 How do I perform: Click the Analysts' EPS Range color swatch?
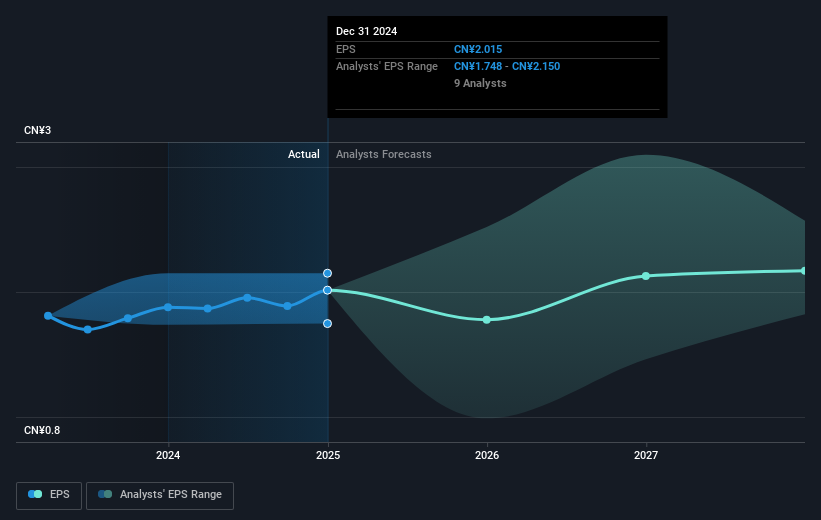pyautogui.click(x=105, y=494)
